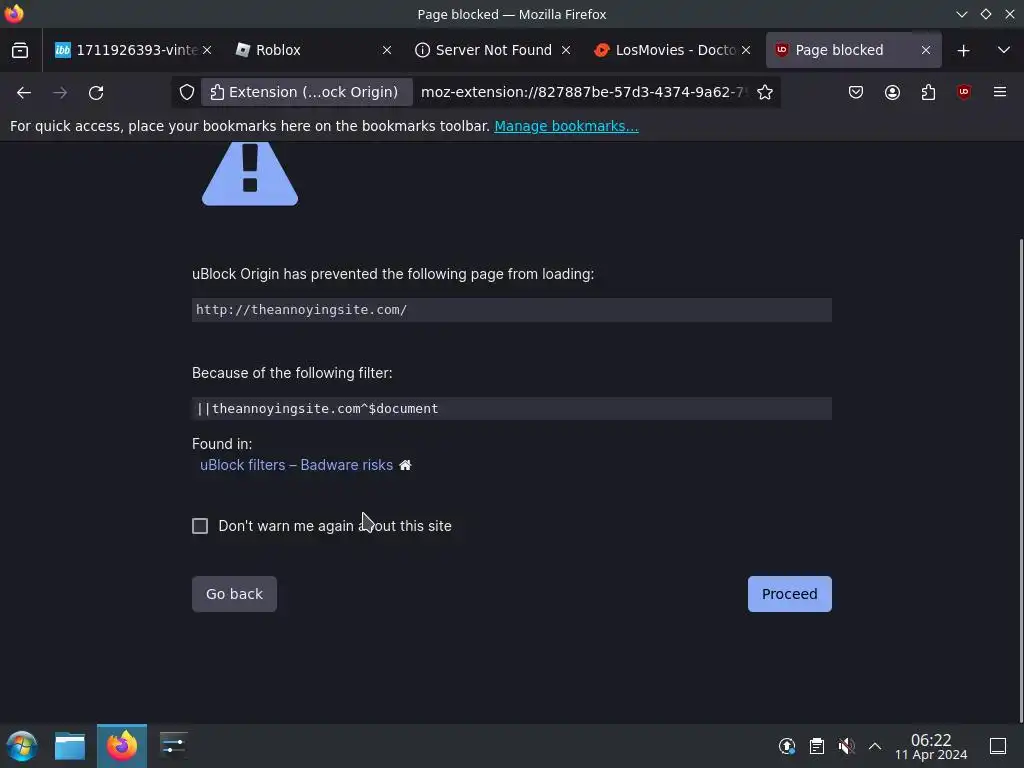This screenshot has height=768, width=1024.
Task: Open the Manage bookmarks link
Action: tap(566, 126)
